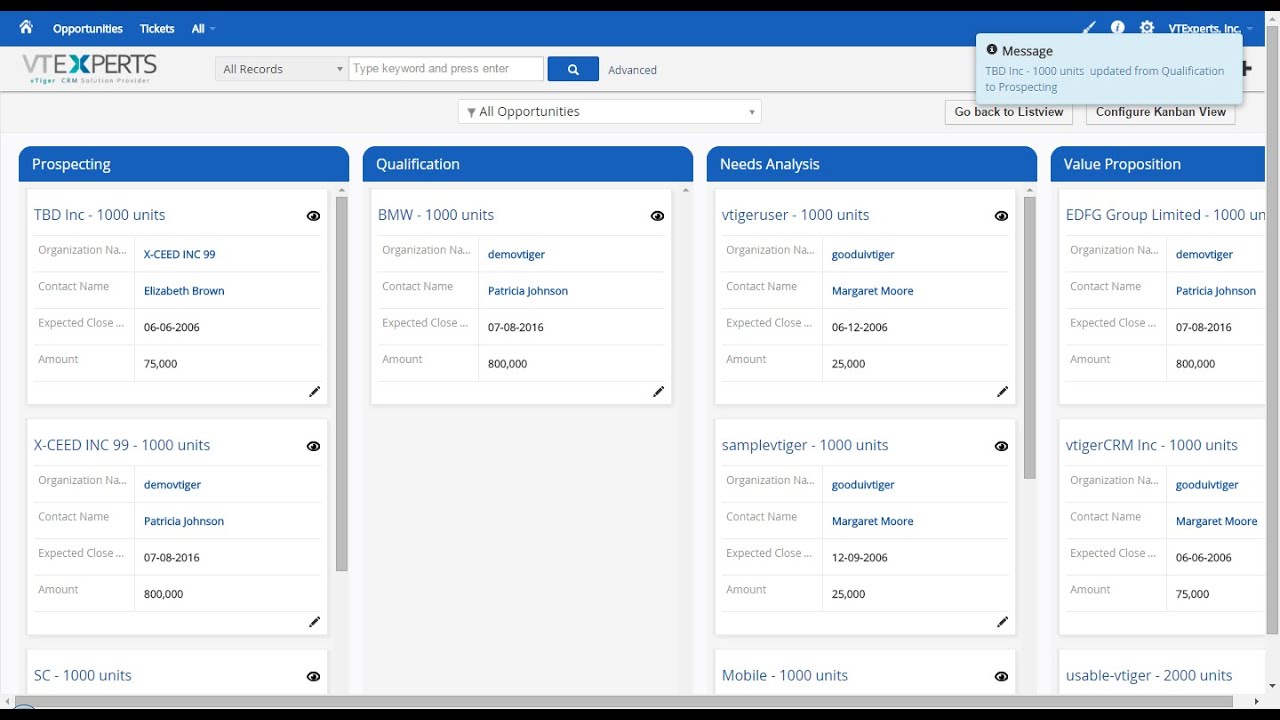The width and height of the screenshot is (1280, 720).
Task: Open EDFG Group Limited card title
Action: point(1165,215)
